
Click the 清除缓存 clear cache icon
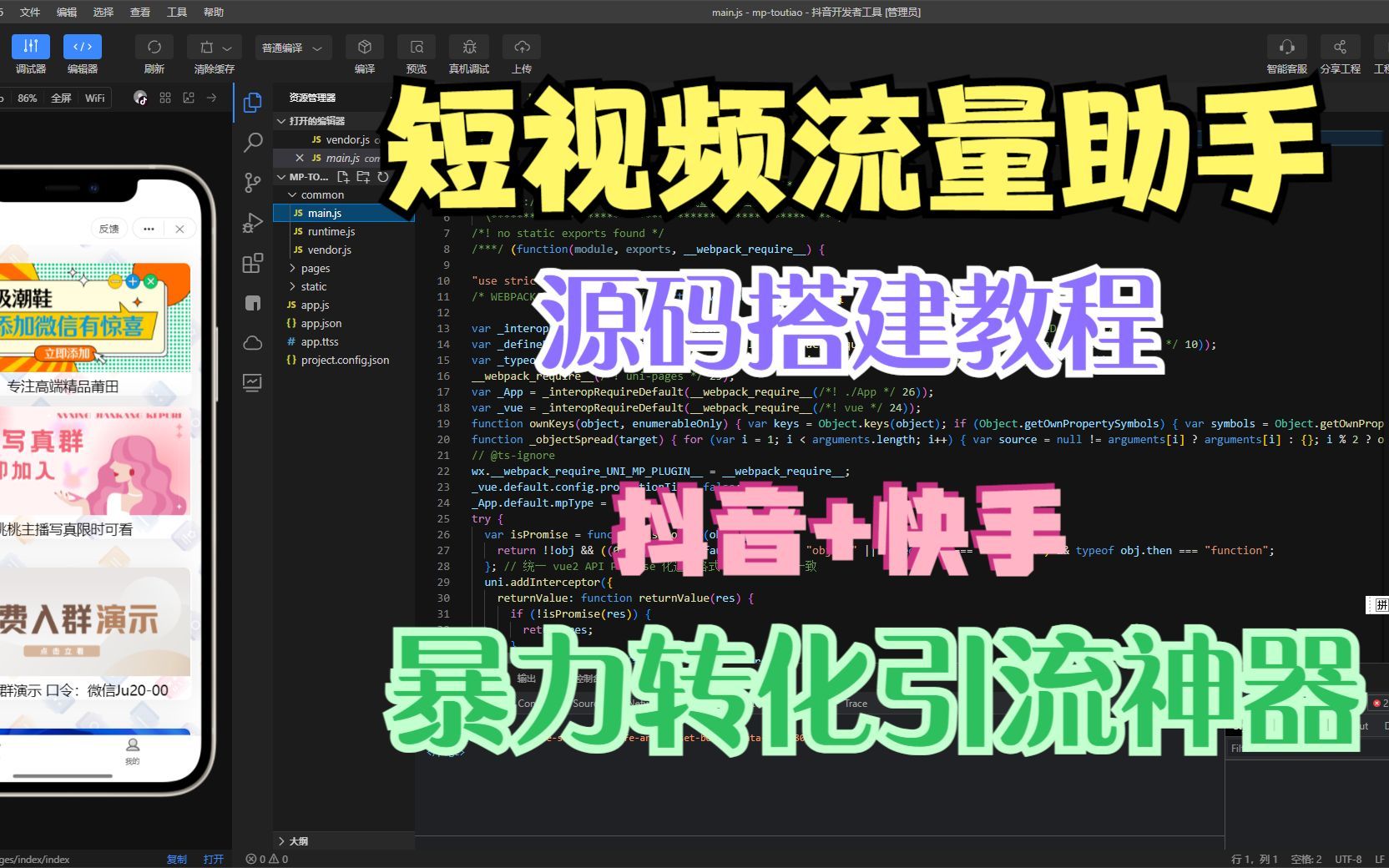tap(207, 48)
